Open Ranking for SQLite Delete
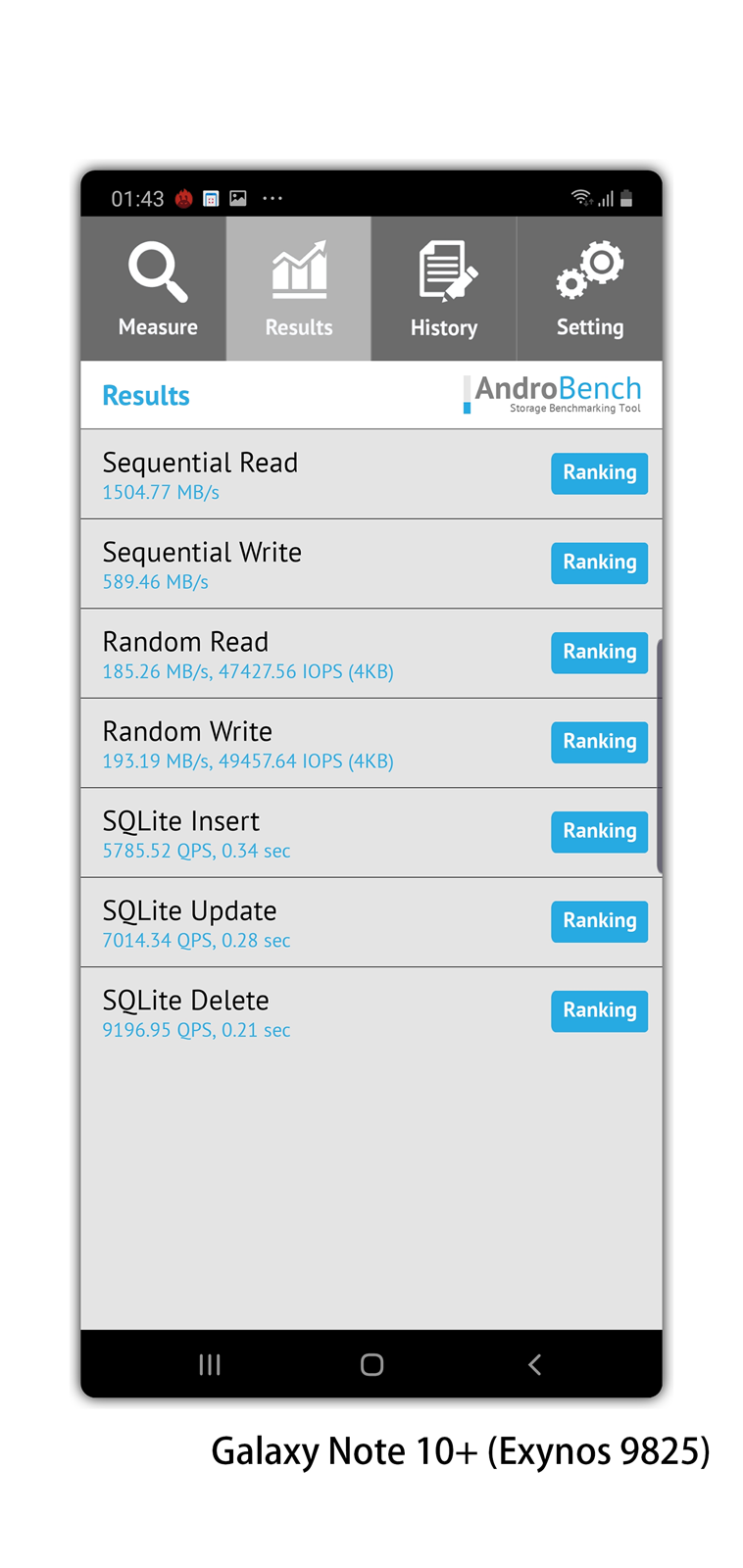 [599, 1010]
